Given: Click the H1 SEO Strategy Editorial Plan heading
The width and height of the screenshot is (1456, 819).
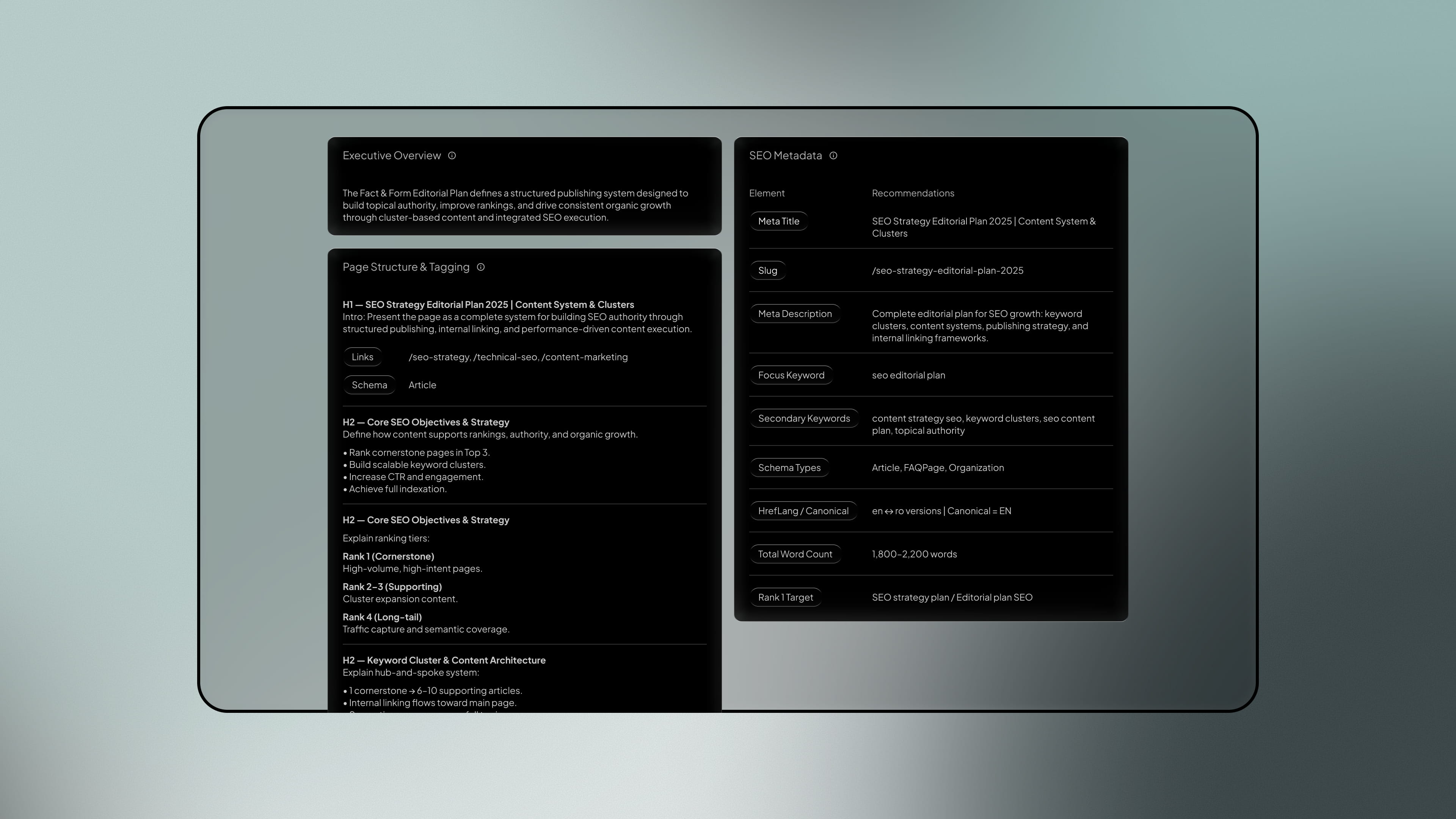Looking at the screenshot, I should click(x=488, y=304).
